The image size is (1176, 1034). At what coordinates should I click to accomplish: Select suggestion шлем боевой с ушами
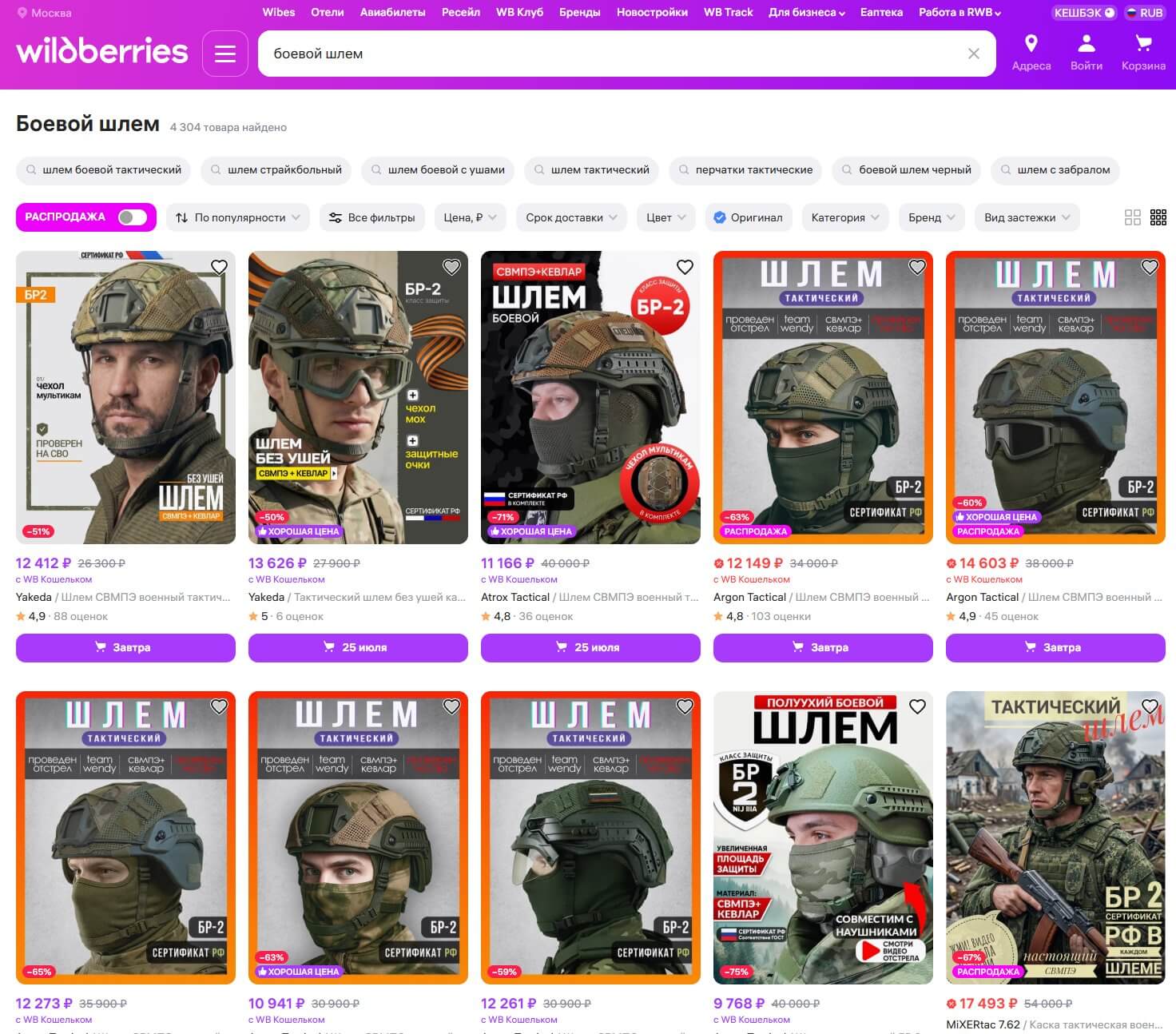439,169
